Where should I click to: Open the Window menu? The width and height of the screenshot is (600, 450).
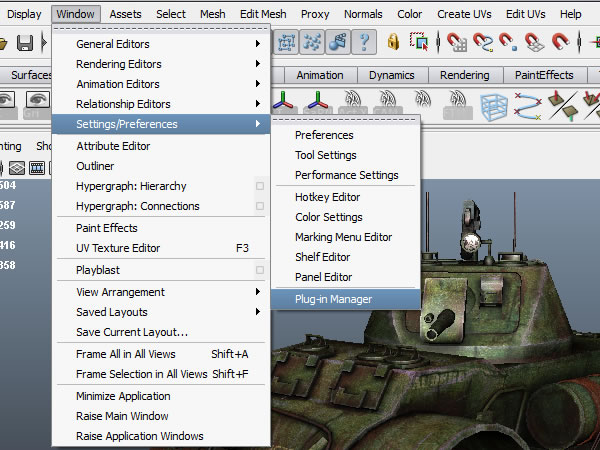[76, 14]
